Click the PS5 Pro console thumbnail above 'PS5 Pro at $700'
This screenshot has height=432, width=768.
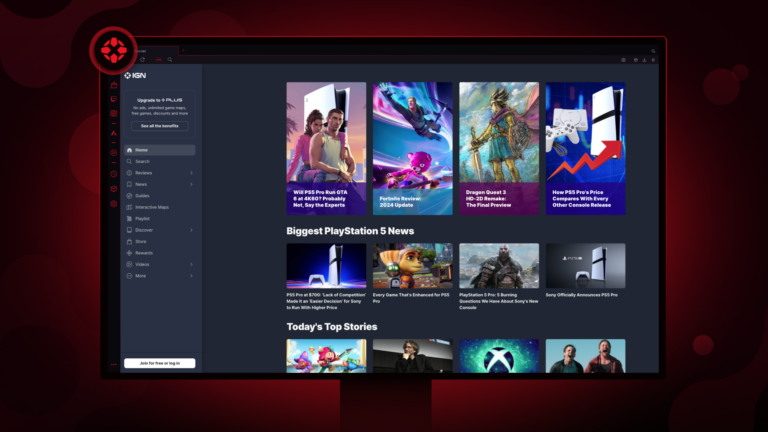[326, 265]
